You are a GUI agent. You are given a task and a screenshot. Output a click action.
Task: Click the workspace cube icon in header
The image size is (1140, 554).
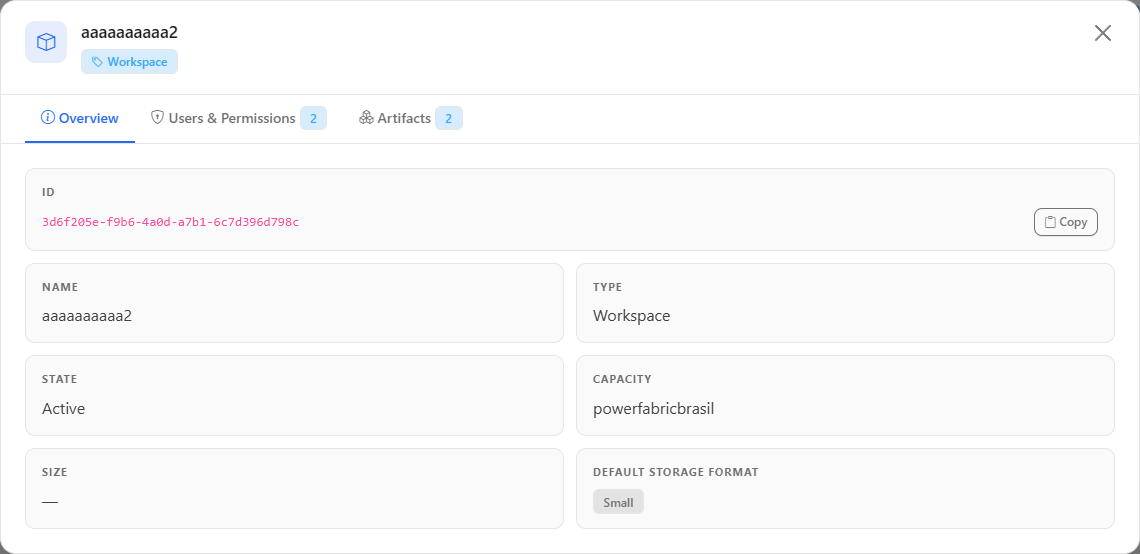(46, 42)
